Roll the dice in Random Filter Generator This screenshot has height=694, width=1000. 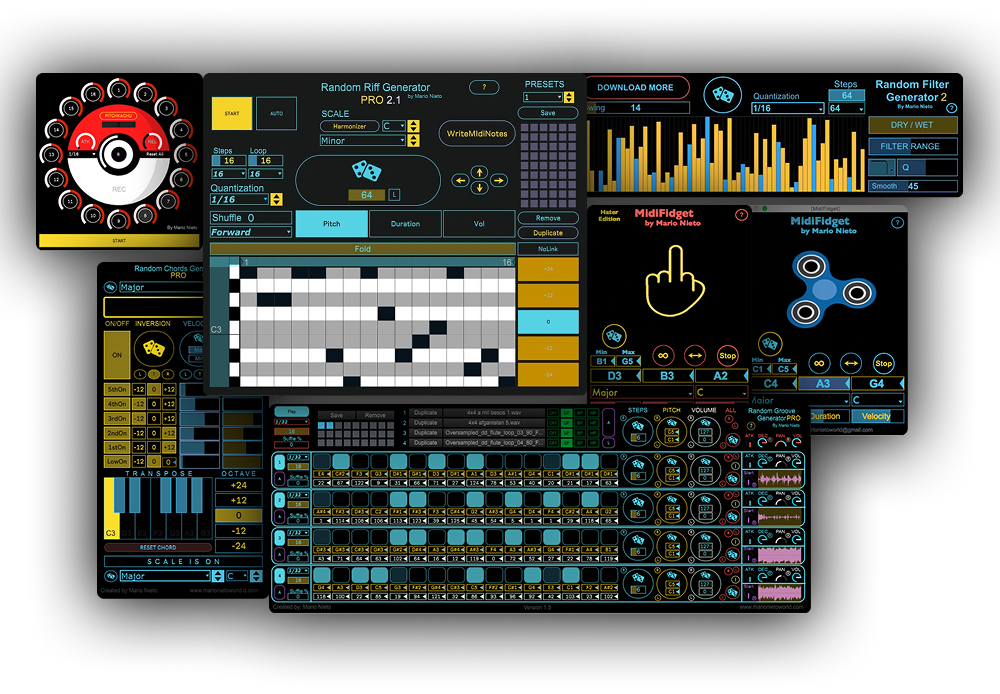point(722,95)
